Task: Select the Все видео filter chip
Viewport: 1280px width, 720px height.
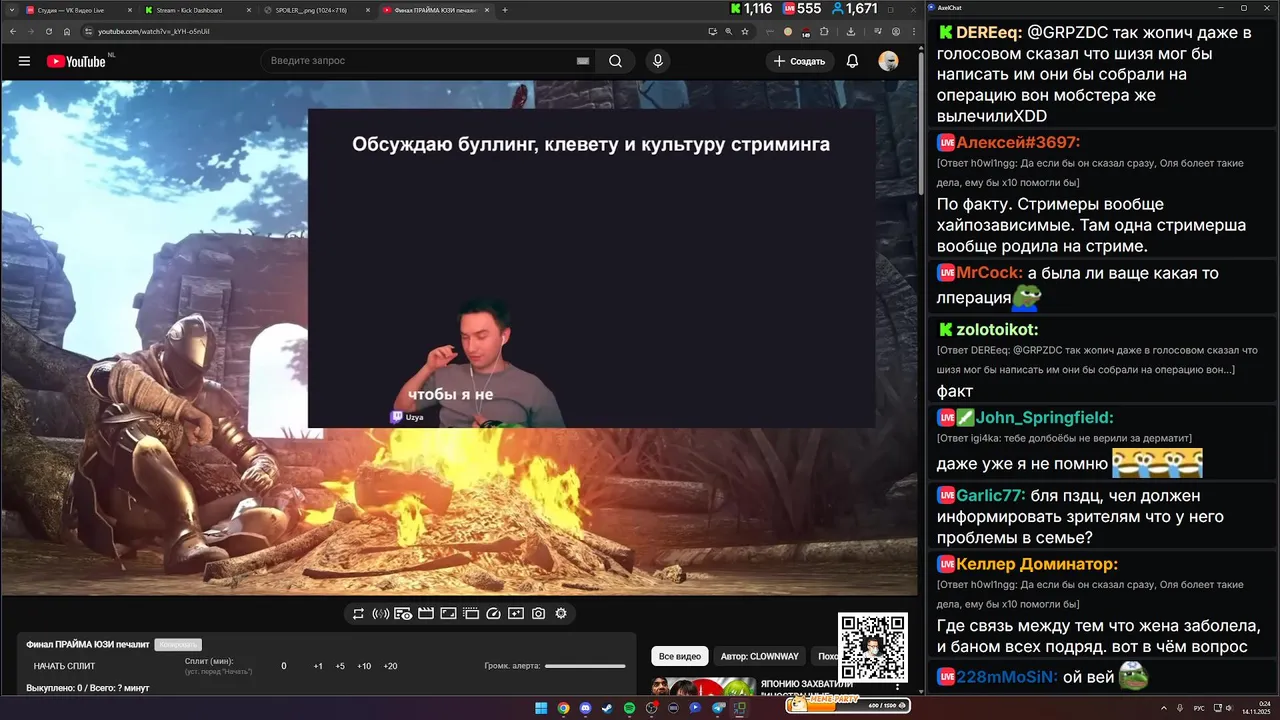Action: (680, 656)
